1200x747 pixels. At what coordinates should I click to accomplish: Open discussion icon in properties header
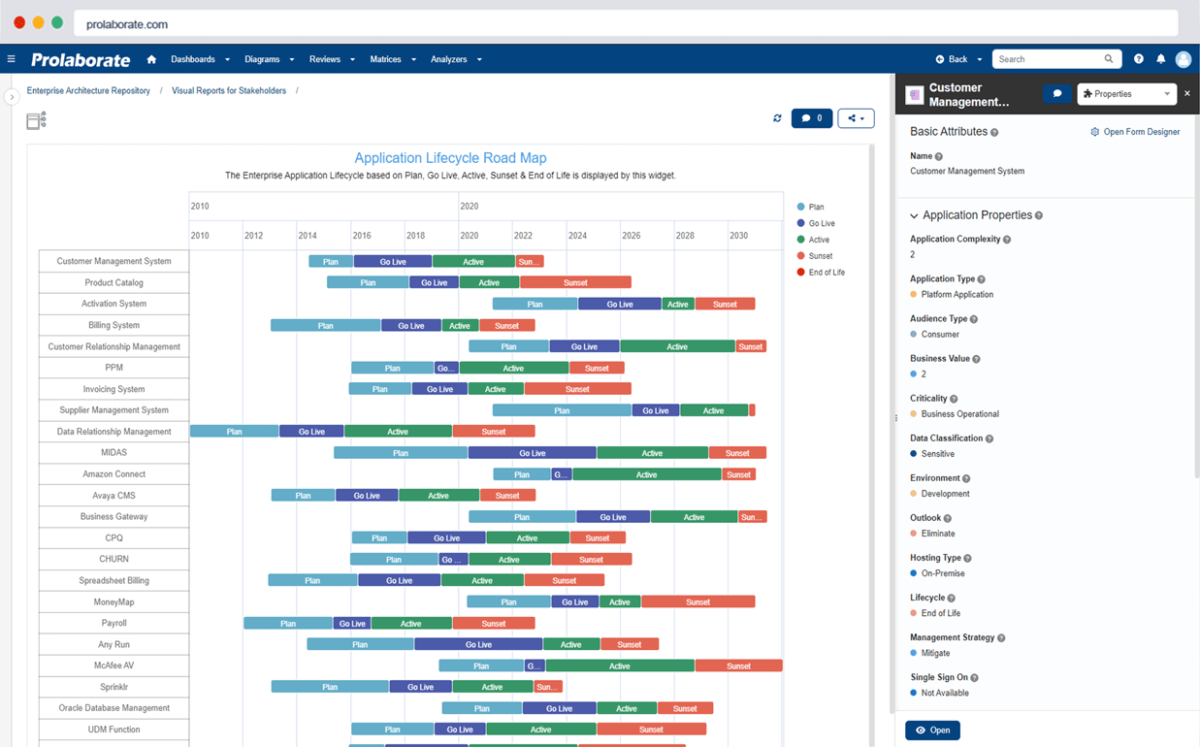[1057, 94]
